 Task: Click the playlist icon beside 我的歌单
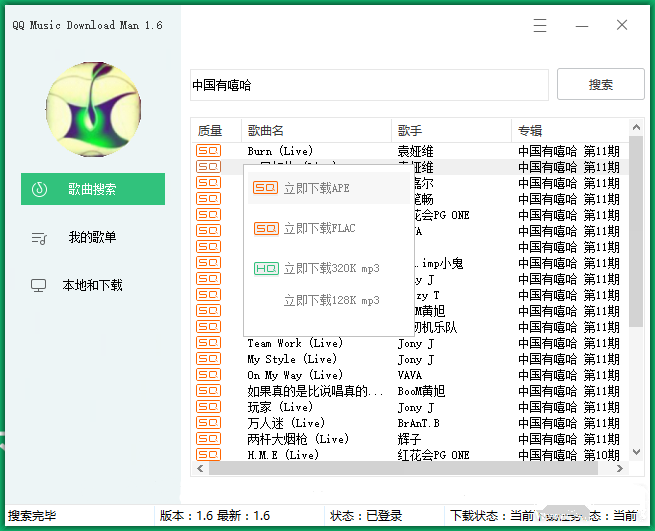[39, 238]
